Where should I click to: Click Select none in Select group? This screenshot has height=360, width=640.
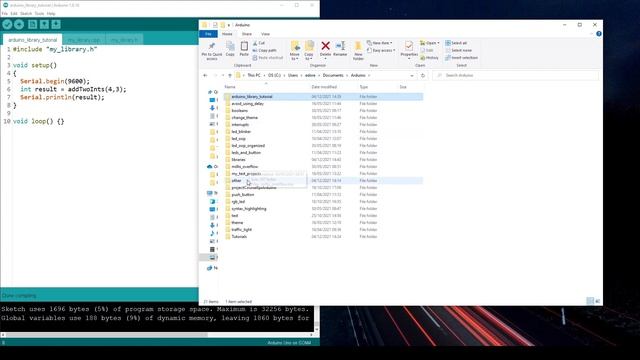(458, 50)
